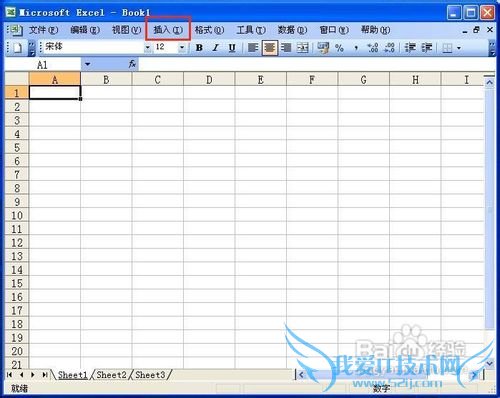Click vertical scrollbar up arrow
The width and height of the screenshot is (500, 398).
tap(489, 82)
